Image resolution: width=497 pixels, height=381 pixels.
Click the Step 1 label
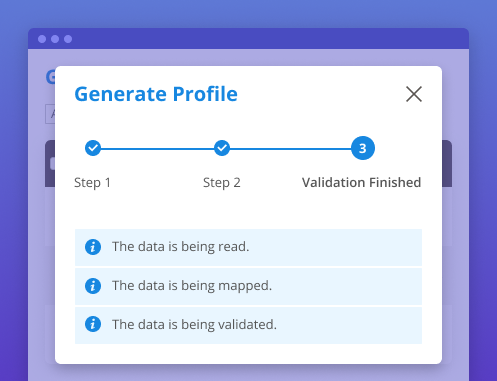[x=92, y=183]
